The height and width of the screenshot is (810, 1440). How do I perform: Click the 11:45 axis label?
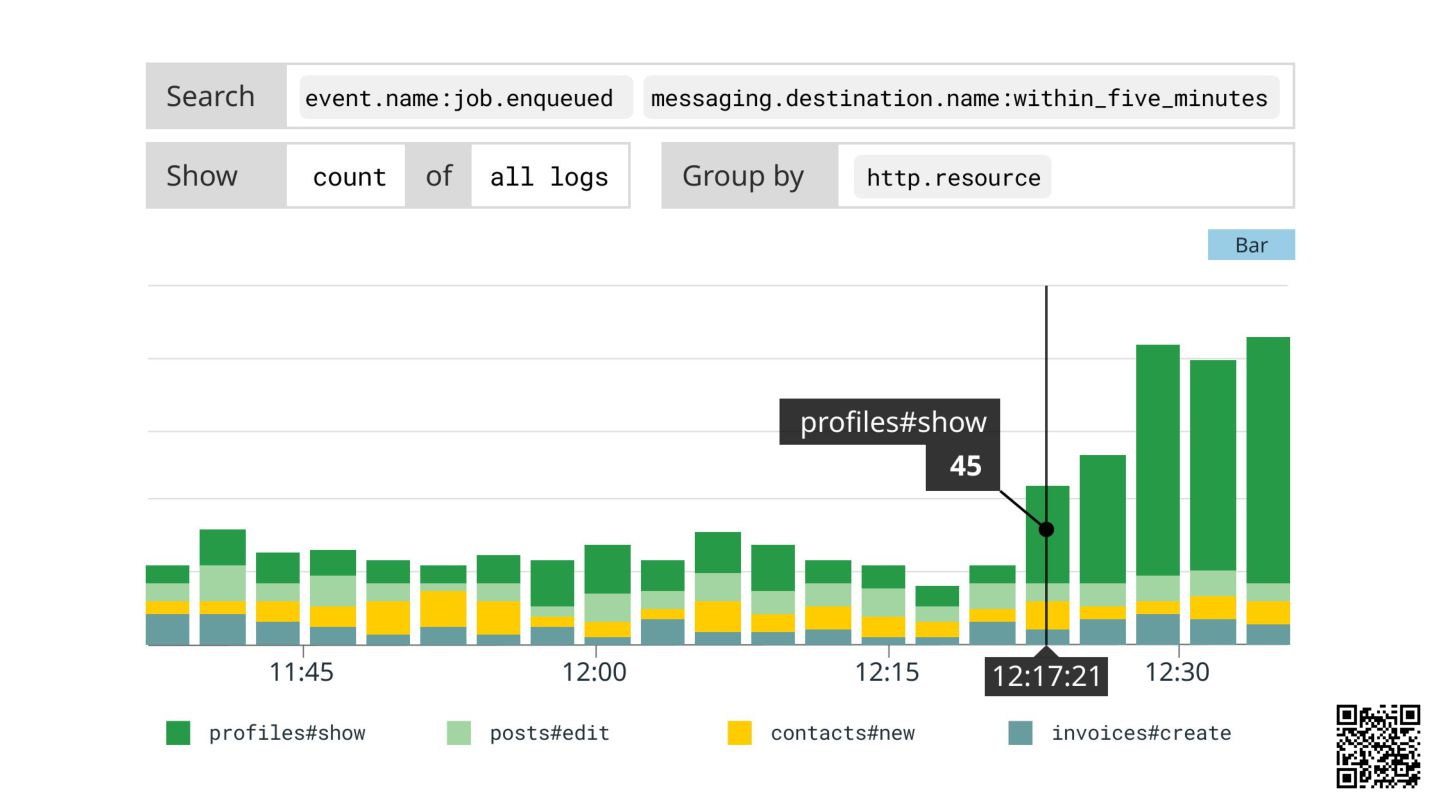(x=302, y=672)
